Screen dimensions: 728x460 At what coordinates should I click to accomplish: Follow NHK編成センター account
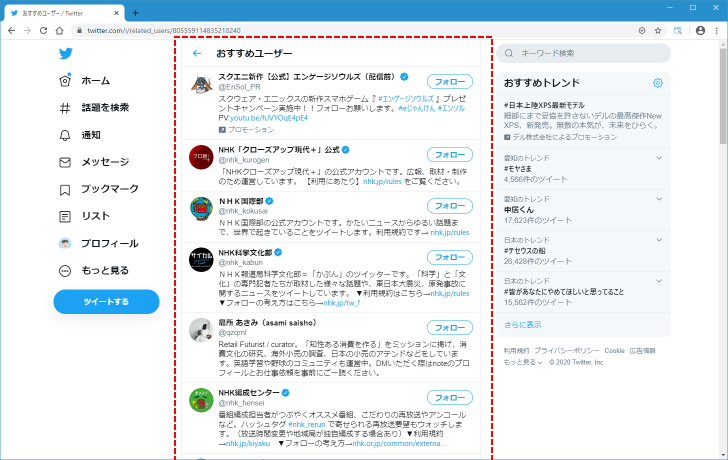point(450,398)
